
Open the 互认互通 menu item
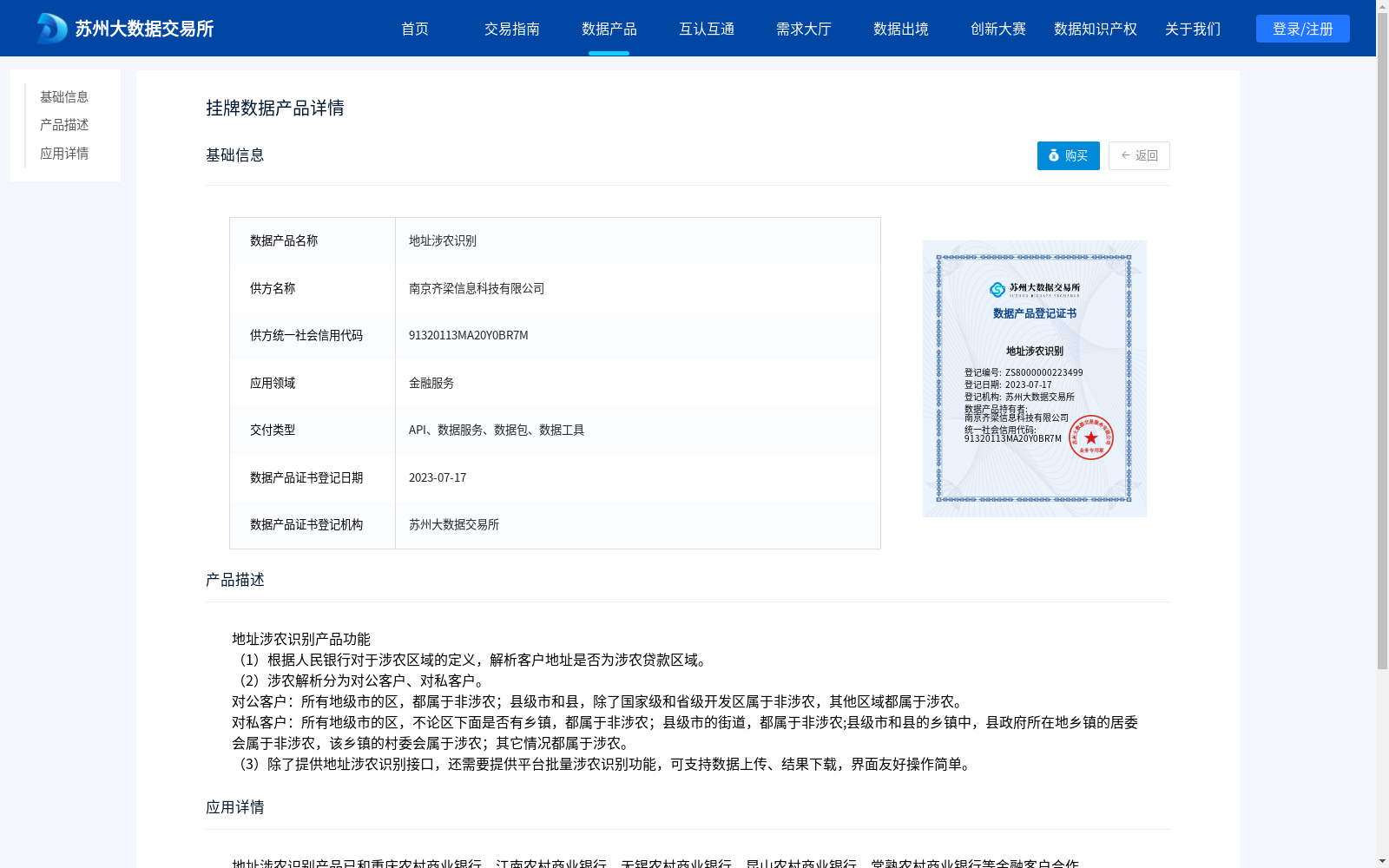tap(707, 29)
